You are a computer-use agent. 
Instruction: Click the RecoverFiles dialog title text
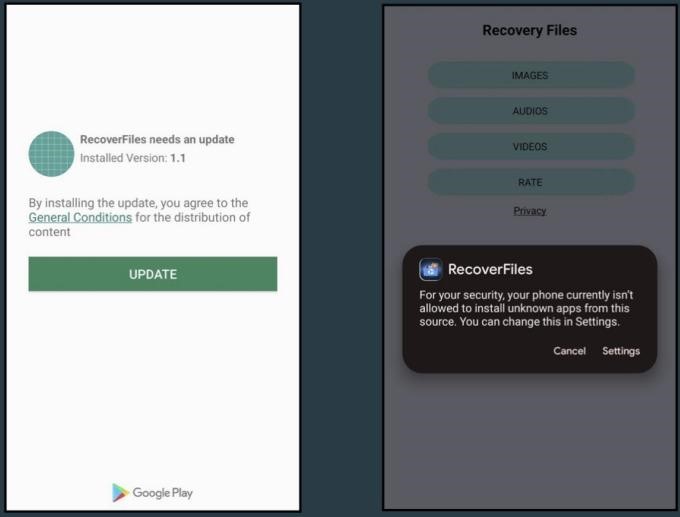[x=490, y=269]
